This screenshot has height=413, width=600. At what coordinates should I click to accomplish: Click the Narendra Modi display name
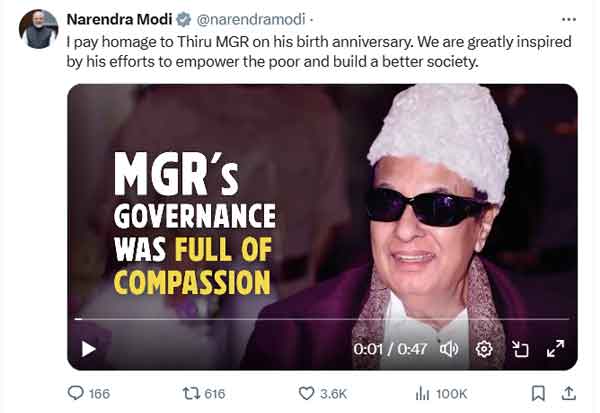pos(116,19)
